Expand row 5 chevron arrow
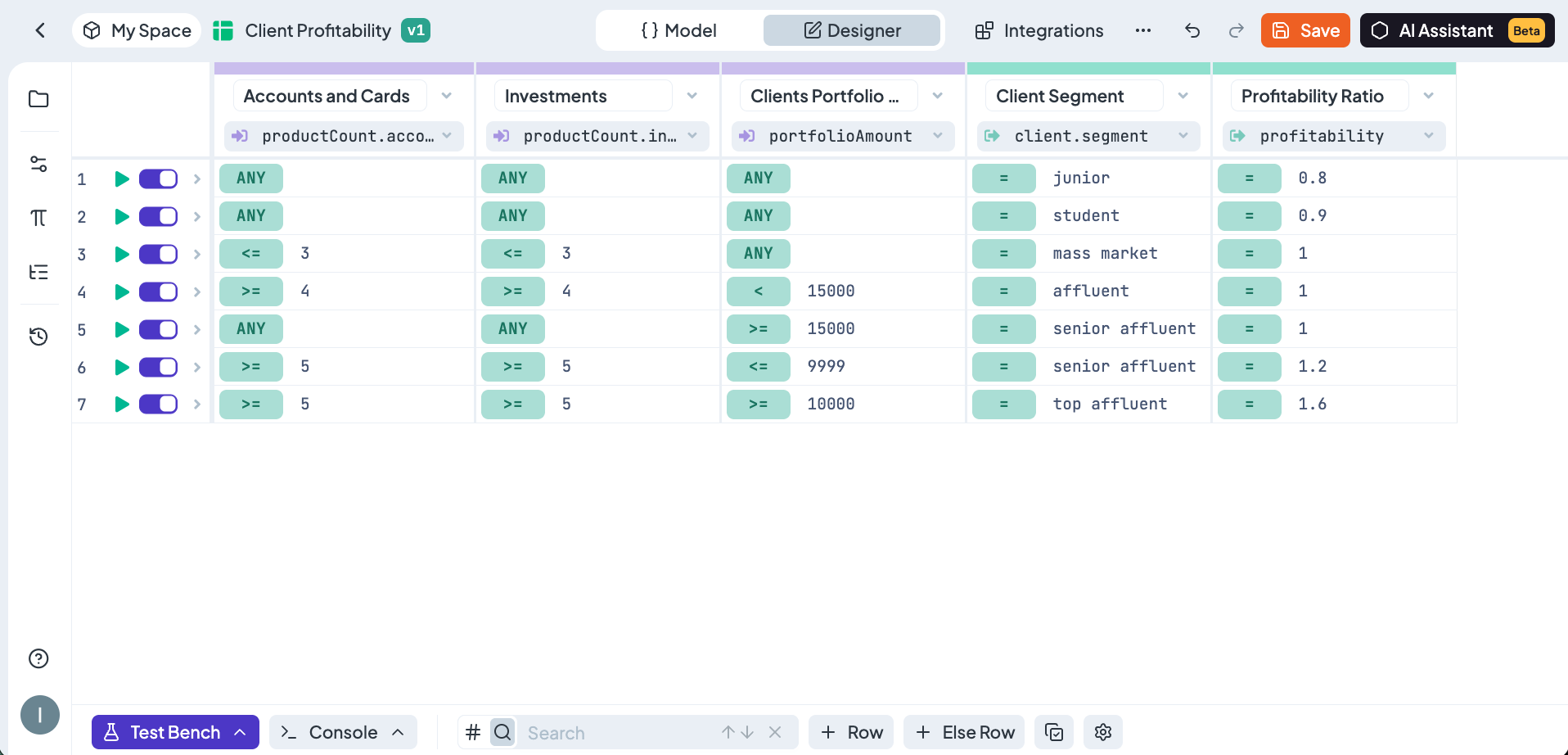 [197, 330]
